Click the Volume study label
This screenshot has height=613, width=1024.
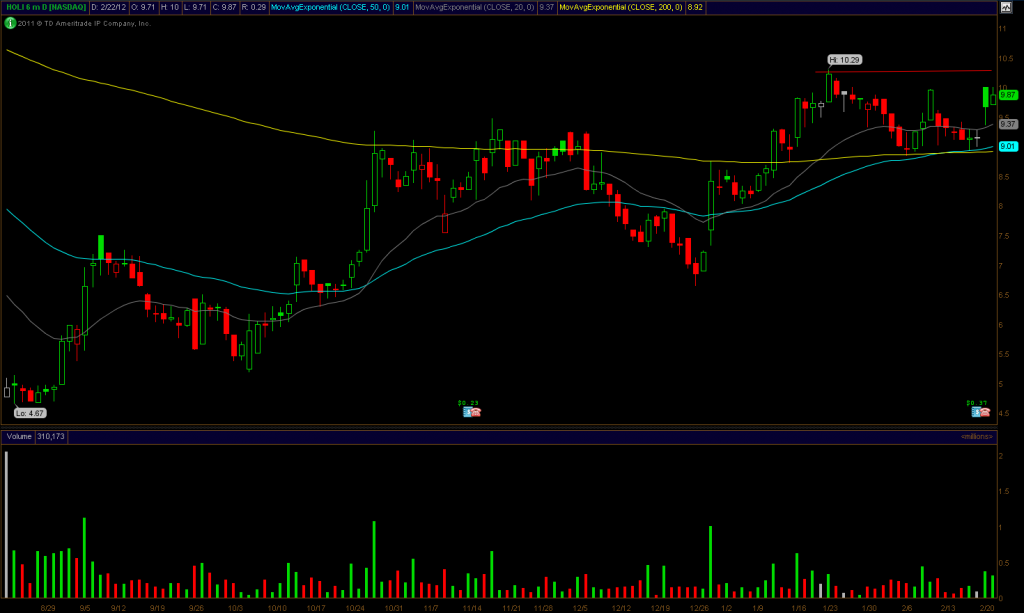[19, 436]
